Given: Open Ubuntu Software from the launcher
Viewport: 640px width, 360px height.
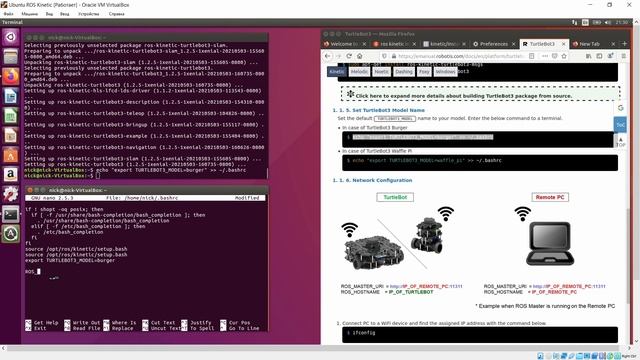Looking at the screenshot, I should click(x=11, y=155).
